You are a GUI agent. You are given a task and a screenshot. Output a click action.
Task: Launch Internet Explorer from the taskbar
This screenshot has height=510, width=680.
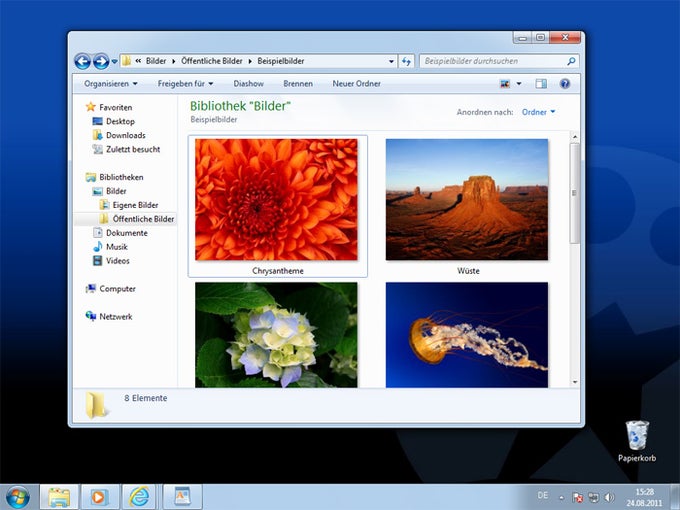140,497
